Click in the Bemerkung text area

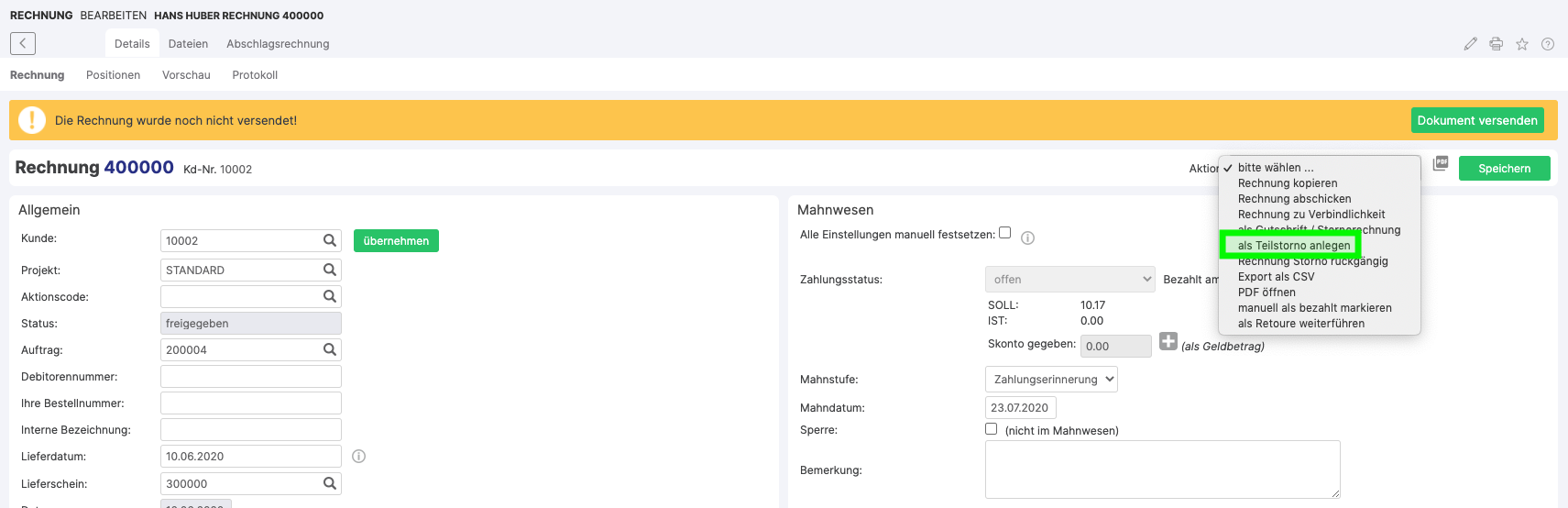point(1162,469)
